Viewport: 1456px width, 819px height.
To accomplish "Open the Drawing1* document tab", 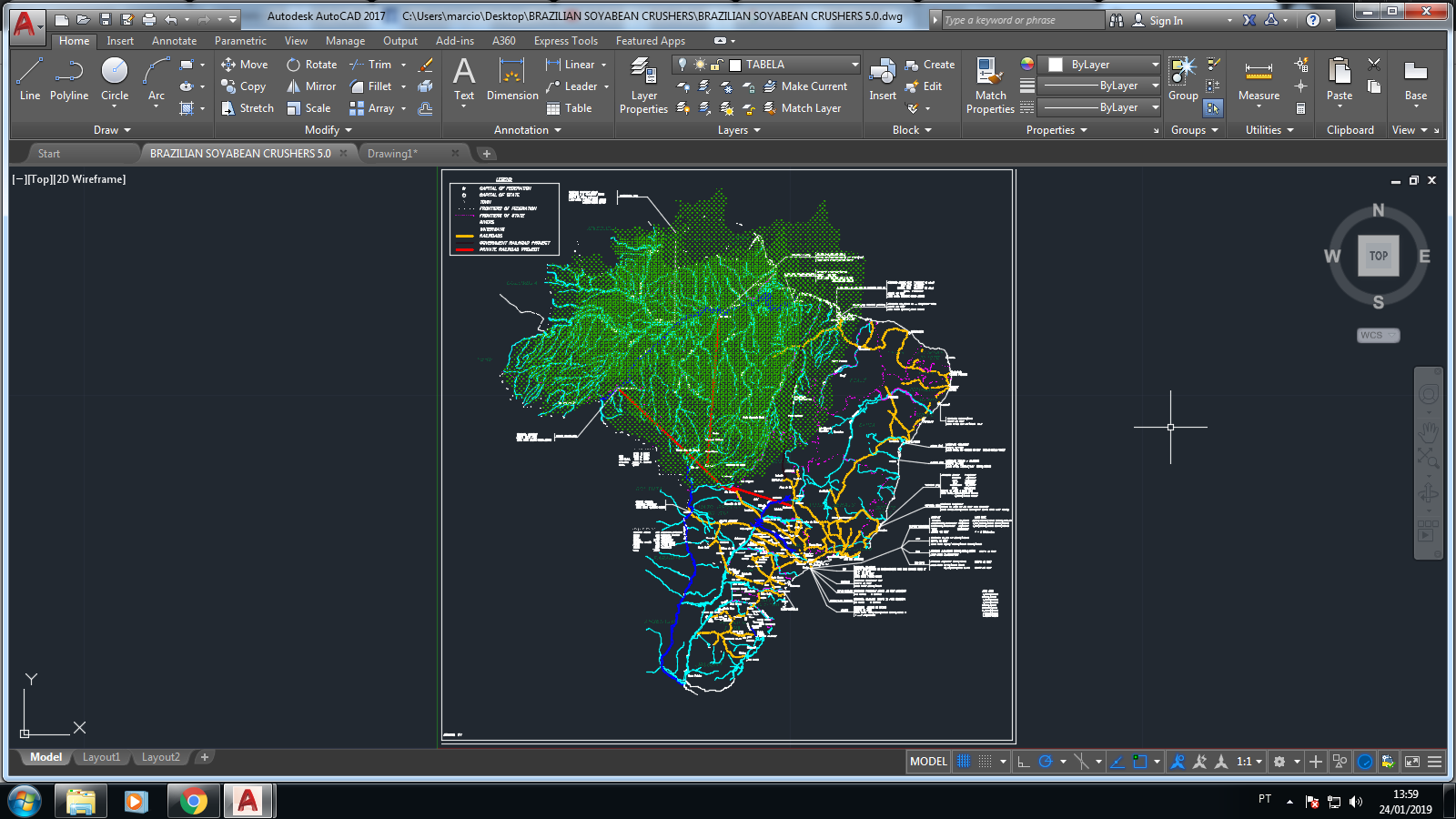I will (x=392, y=154).
